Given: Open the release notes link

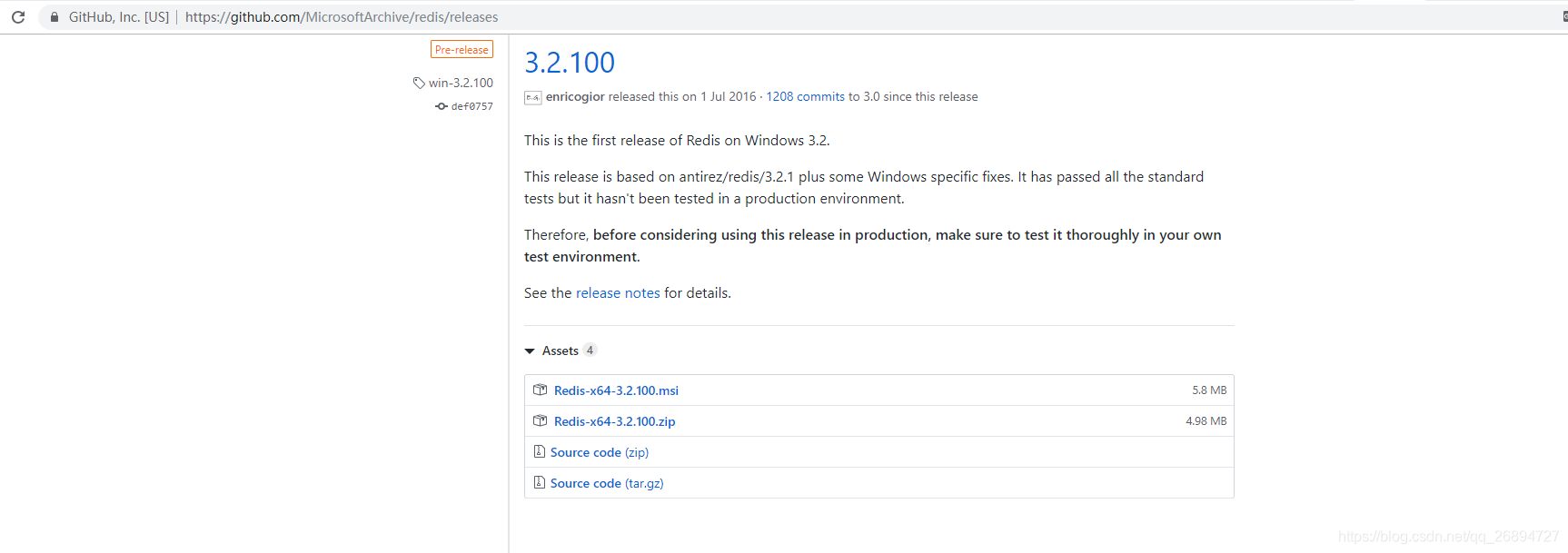Looking at the screenshot, I should [x=618, y=293].
